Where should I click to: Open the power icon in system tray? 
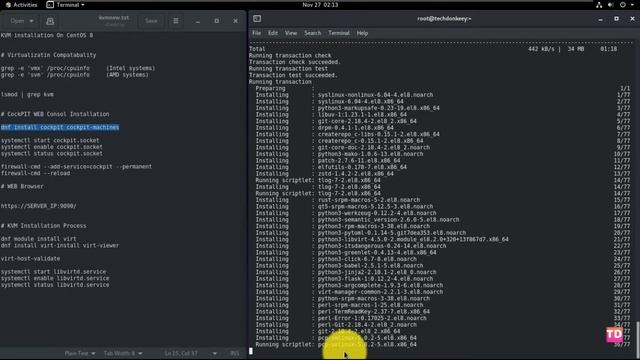[623, 5]
